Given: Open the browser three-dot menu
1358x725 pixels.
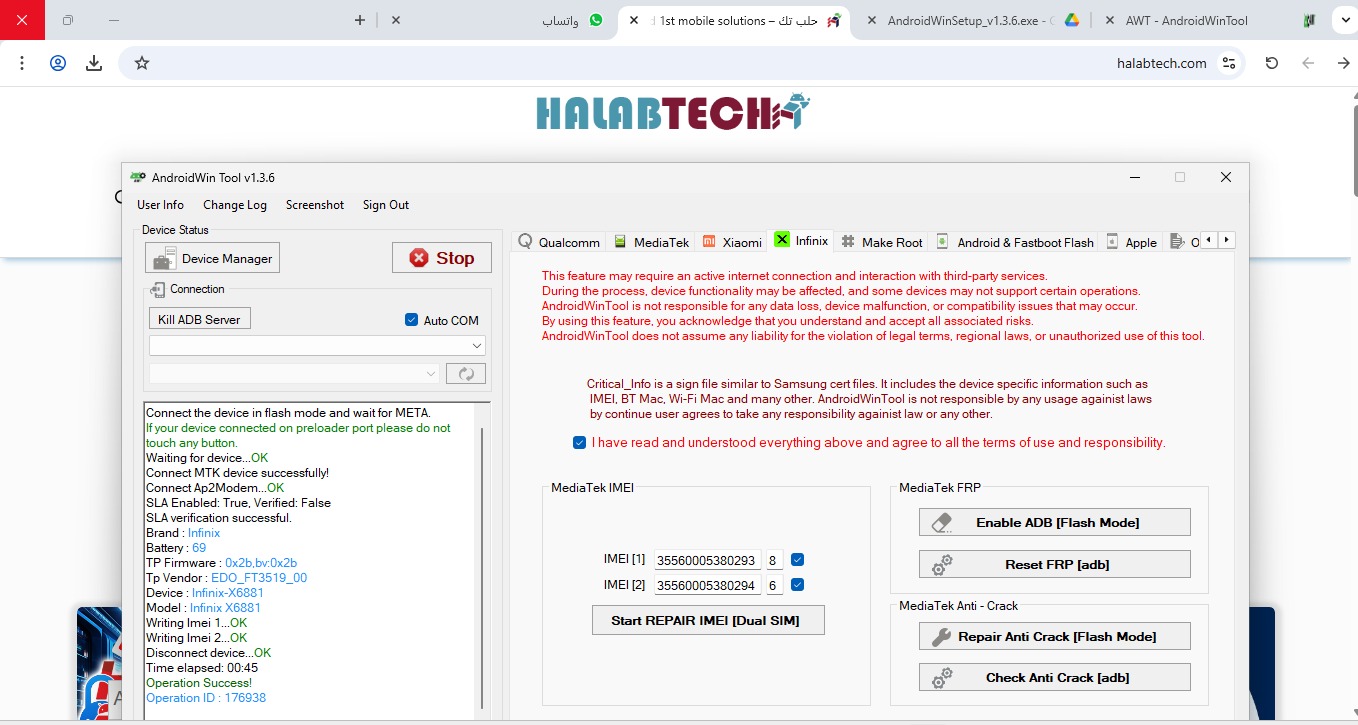Looking at the screenshot, I should (x=22, y=63).
